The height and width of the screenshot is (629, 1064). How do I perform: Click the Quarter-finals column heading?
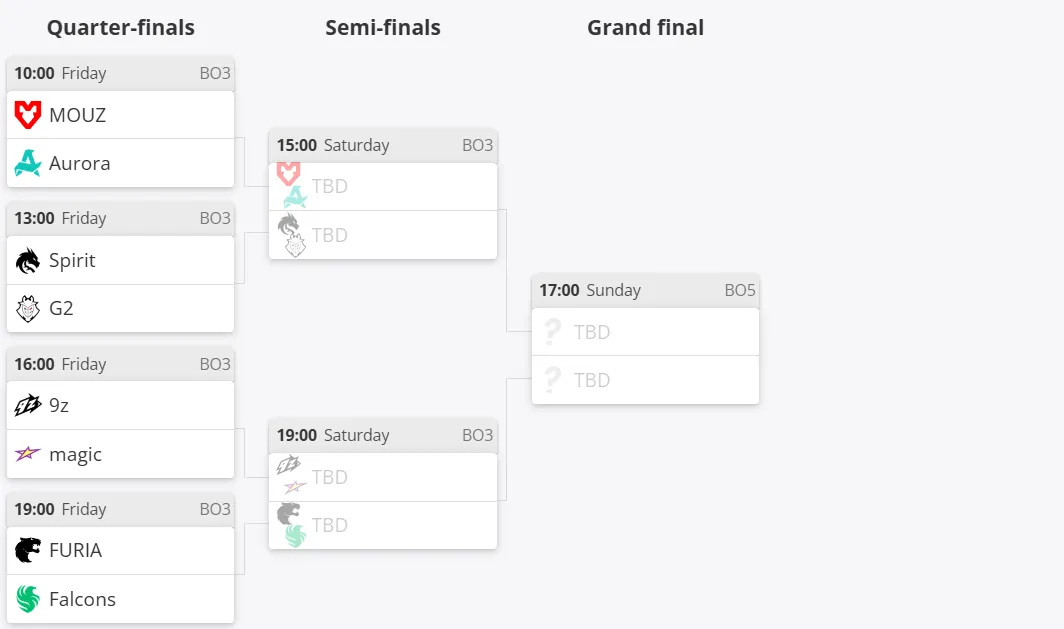(x=121, y=27)
